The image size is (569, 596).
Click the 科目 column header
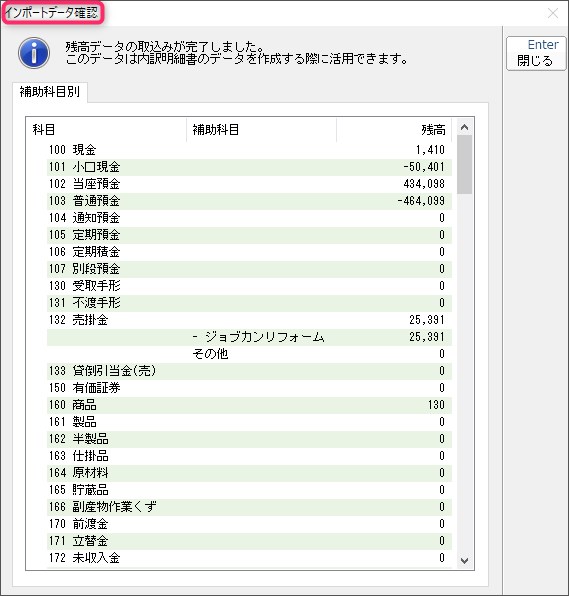[x=106, y=130]
